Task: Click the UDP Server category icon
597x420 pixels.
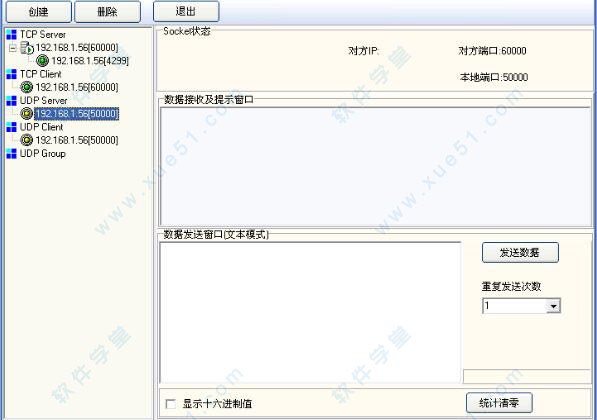Action: click(11, 101)
